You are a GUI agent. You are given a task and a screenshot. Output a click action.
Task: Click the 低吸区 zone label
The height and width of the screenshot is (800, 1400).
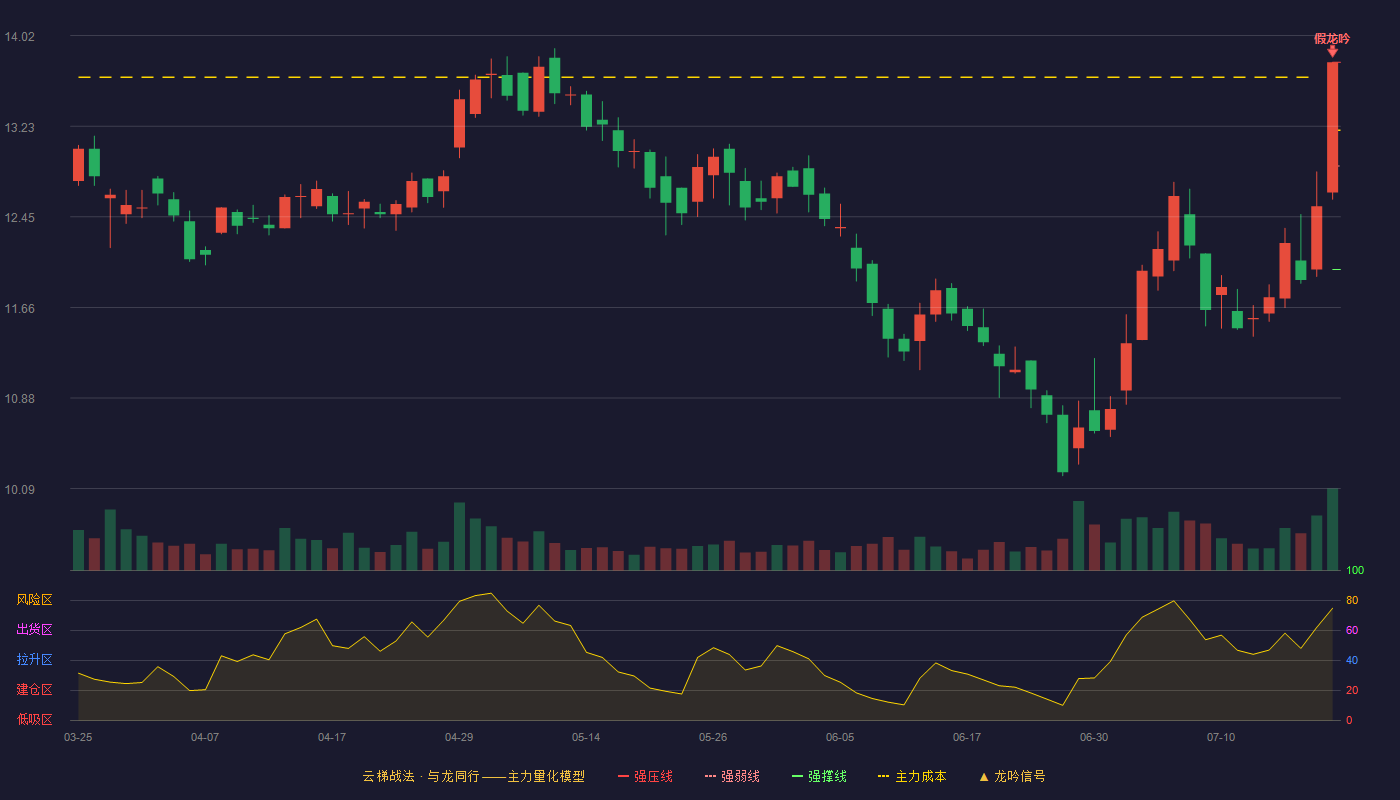click(34, 719)
